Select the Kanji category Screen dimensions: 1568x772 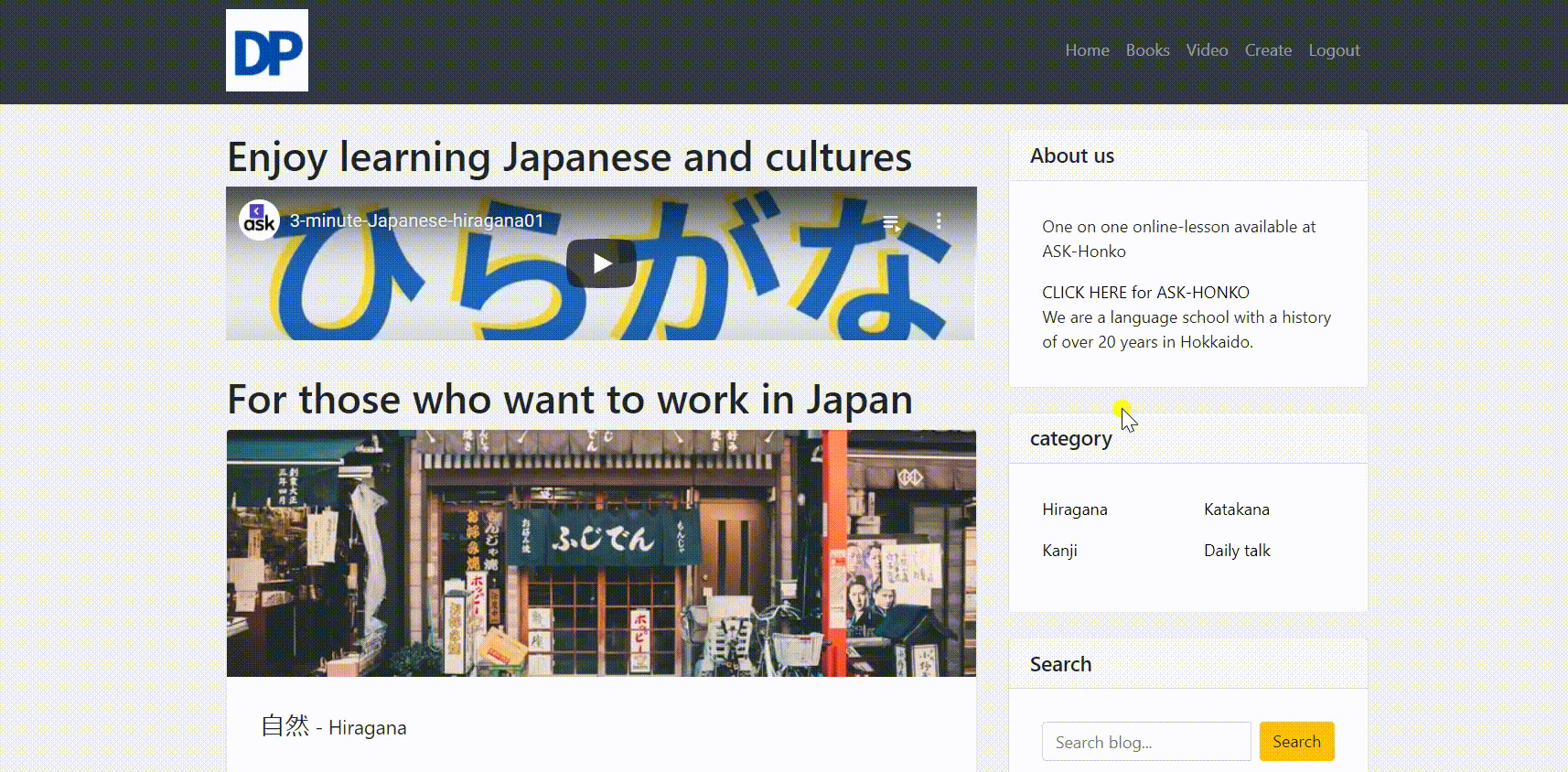[x=1059, y=551]
